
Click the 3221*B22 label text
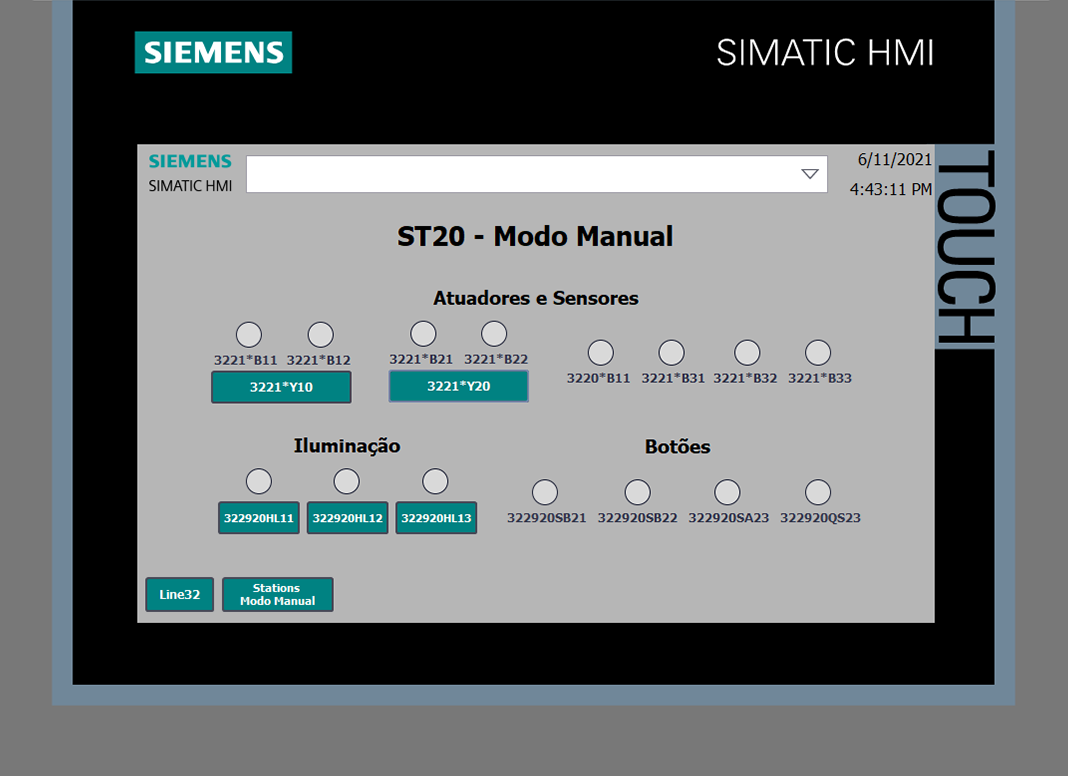click(496, 359)
